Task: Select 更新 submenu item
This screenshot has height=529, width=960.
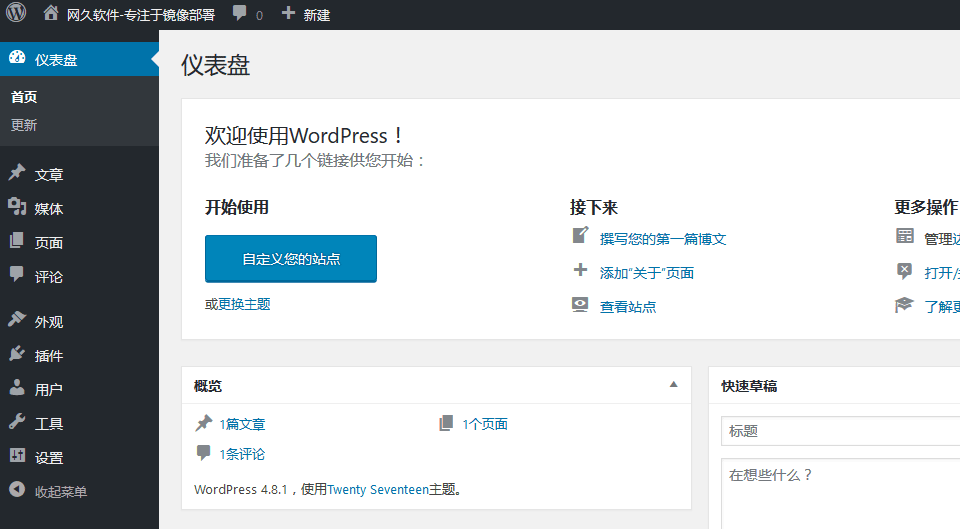Action: (x=24, y=125)
